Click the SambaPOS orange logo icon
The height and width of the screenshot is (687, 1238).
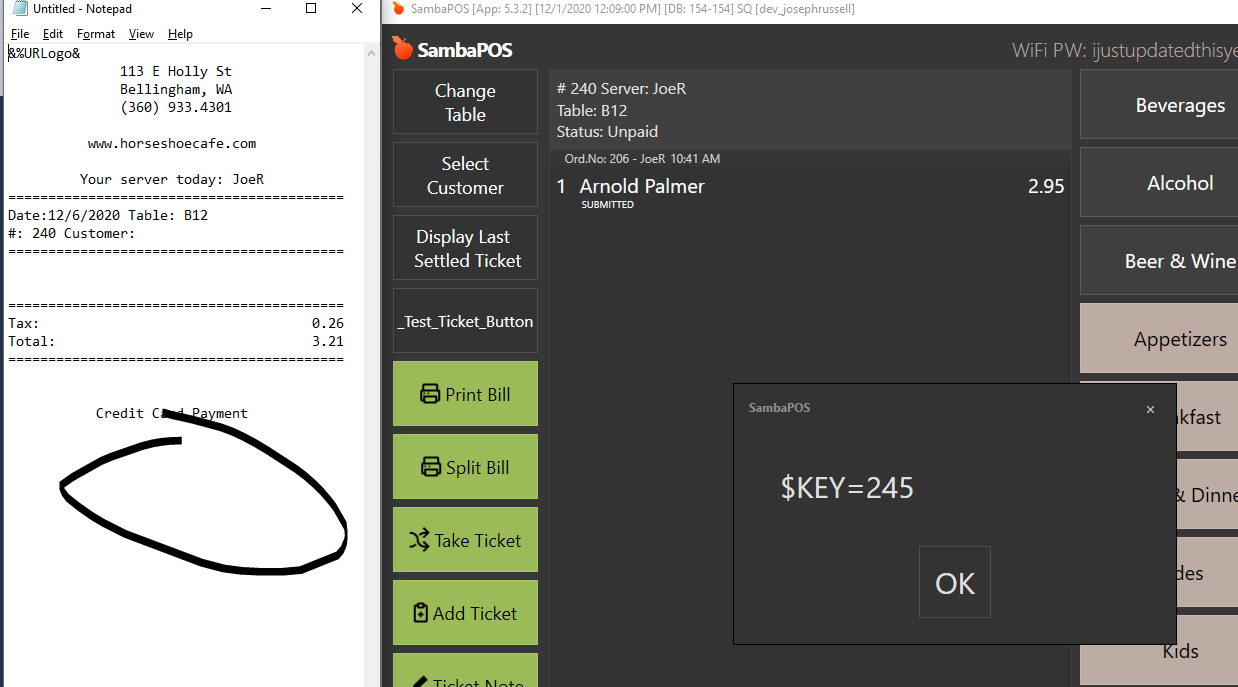[402, 48]
